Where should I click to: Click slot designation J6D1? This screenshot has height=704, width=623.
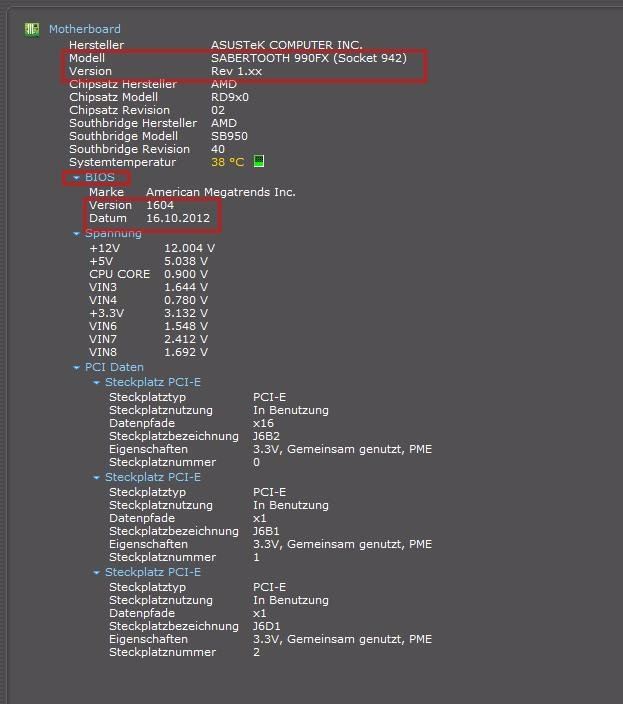(267, 626)
